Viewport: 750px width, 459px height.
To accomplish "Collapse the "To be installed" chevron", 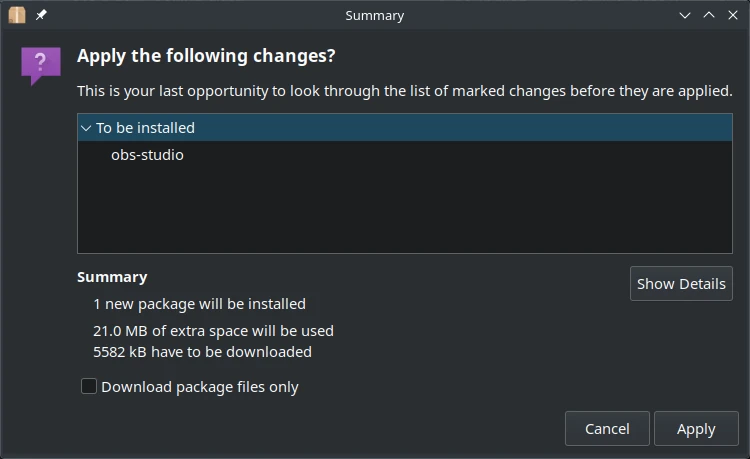I will [86, 128].
